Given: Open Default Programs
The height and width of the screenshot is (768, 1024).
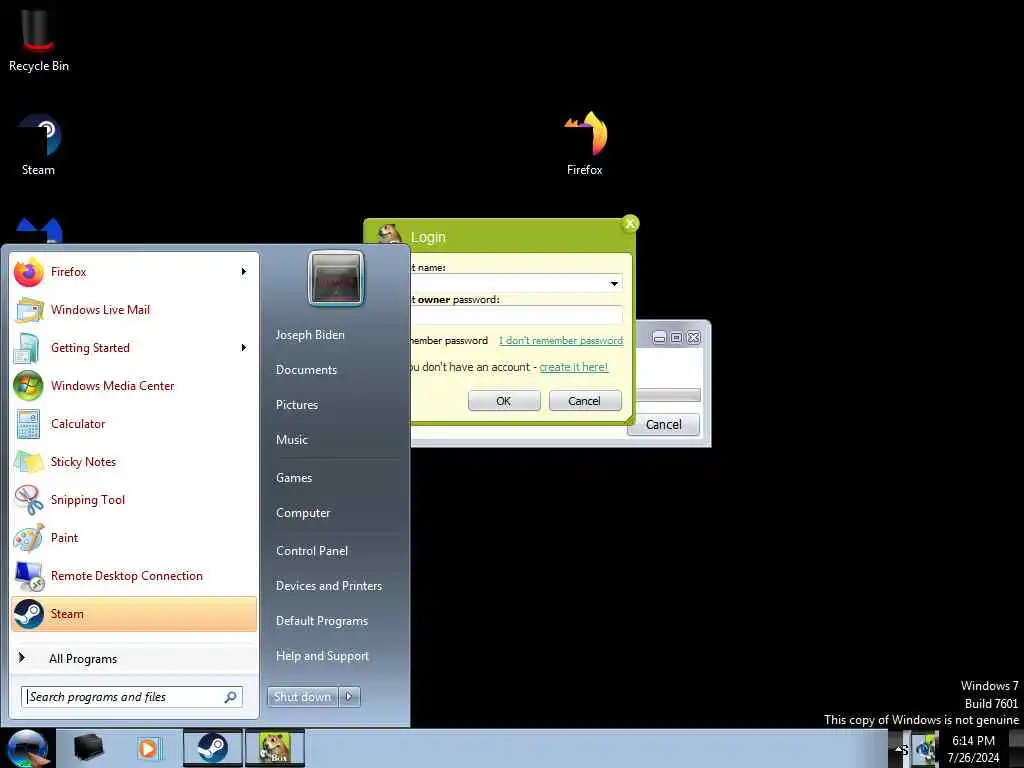Looking at the screenshot, I should [322, 621].
